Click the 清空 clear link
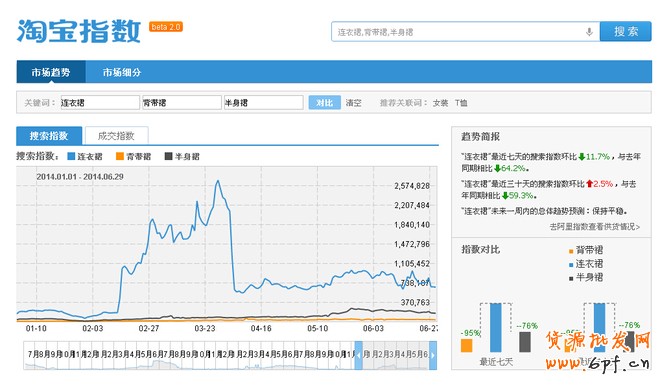The height and width of the screenshot is (385, 660). [354, 103]
